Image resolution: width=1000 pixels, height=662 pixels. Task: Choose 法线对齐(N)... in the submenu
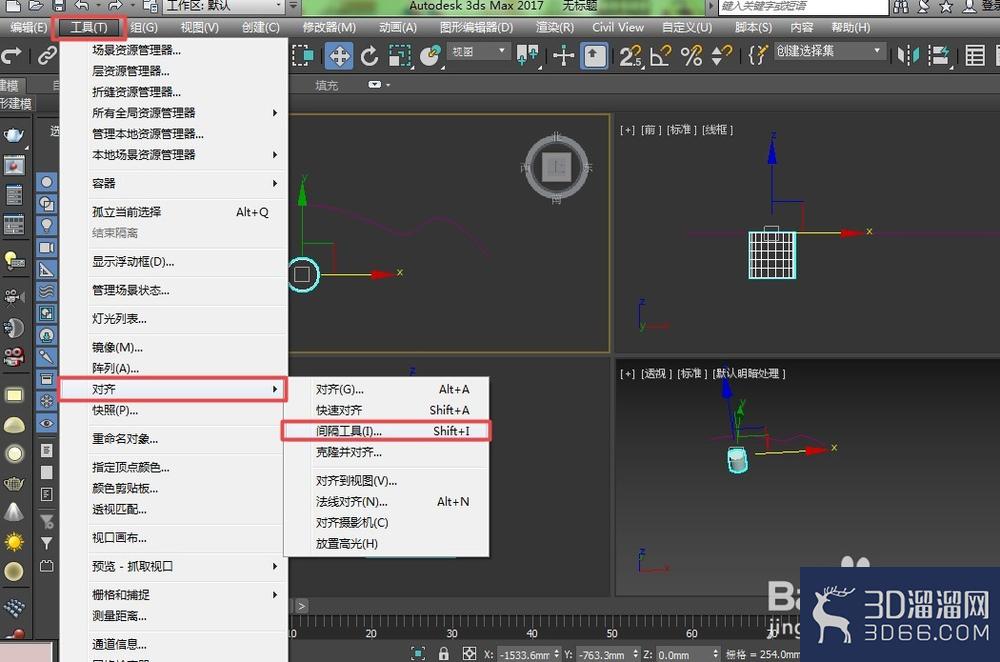386,502
